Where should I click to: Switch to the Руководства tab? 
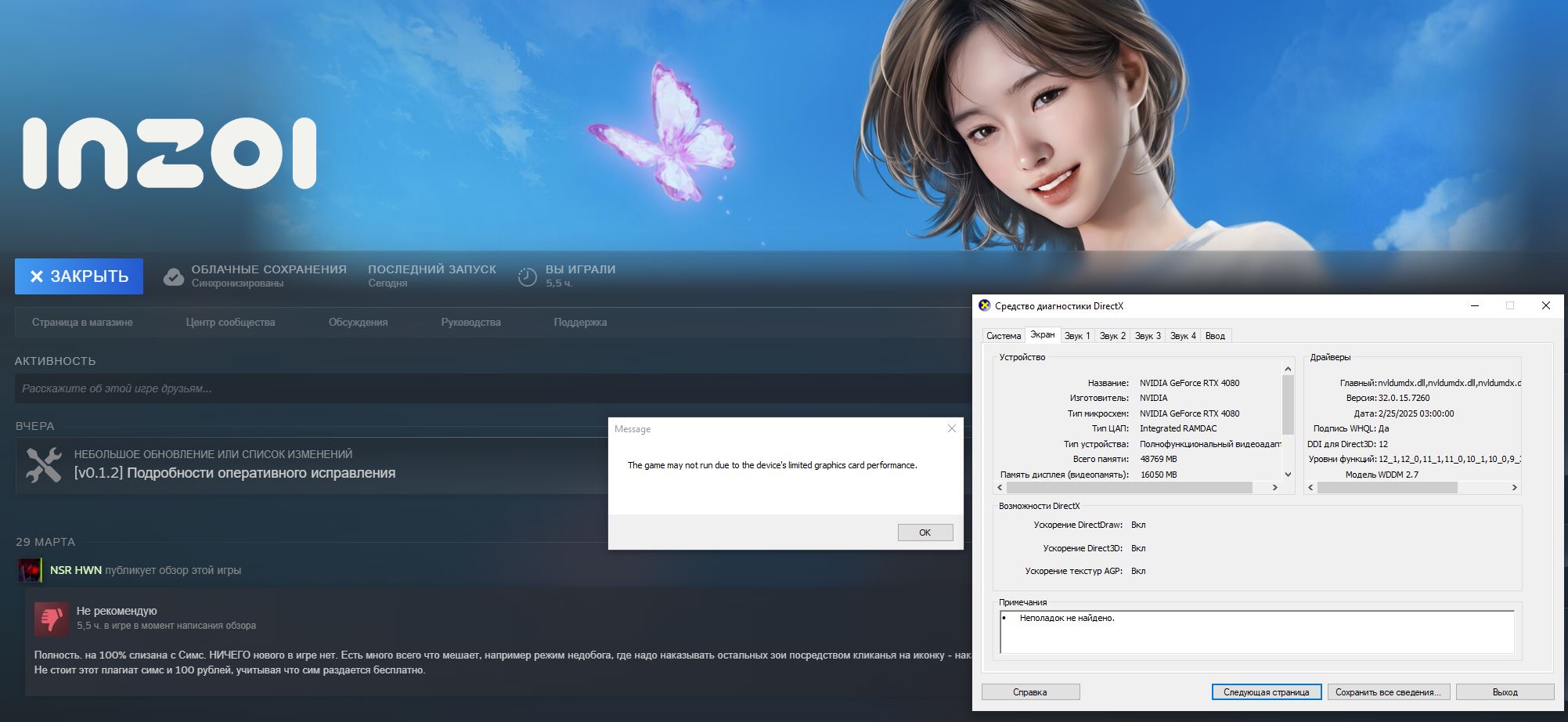[x=471, y=323]
